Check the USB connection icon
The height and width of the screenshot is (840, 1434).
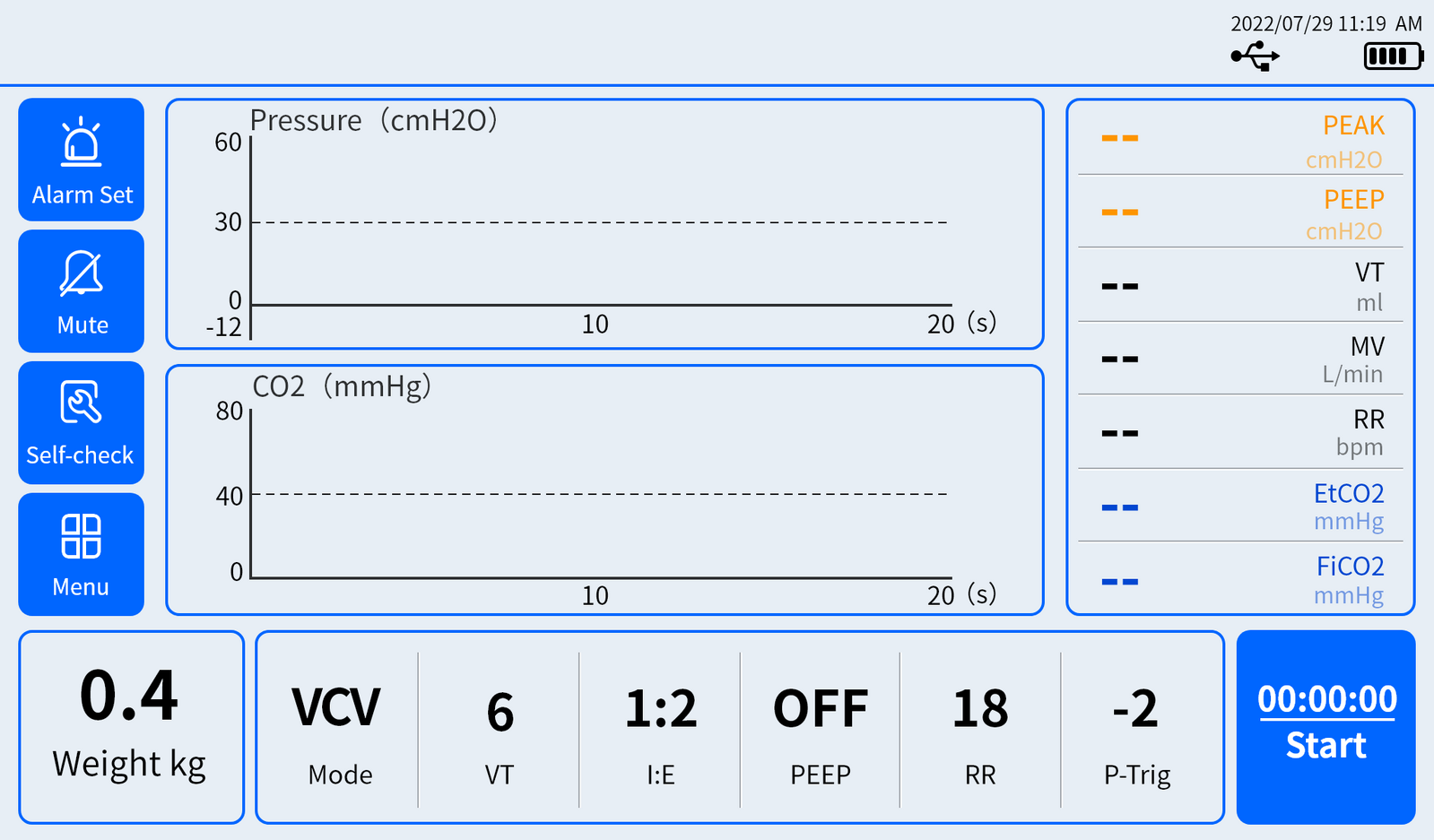pos(1256,56)
